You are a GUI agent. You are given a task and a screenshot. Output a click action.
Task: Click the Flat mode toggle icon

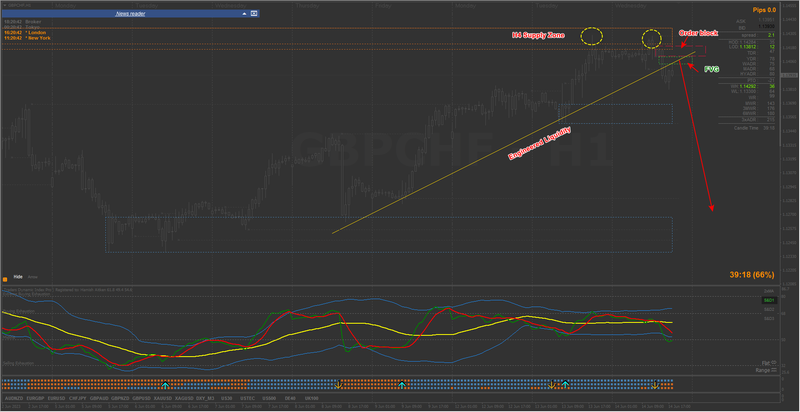(x=773, y=363)
